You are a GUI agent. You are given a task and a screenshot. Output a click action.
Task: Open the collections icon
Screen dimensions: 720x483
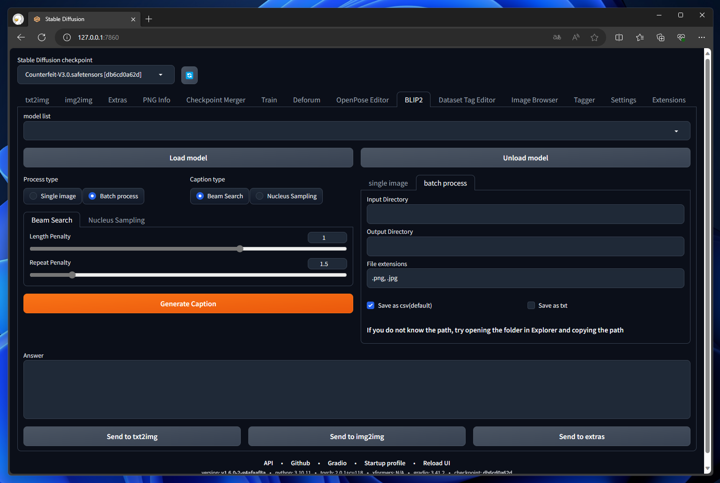pyautogui.click(x=660, y=37)
